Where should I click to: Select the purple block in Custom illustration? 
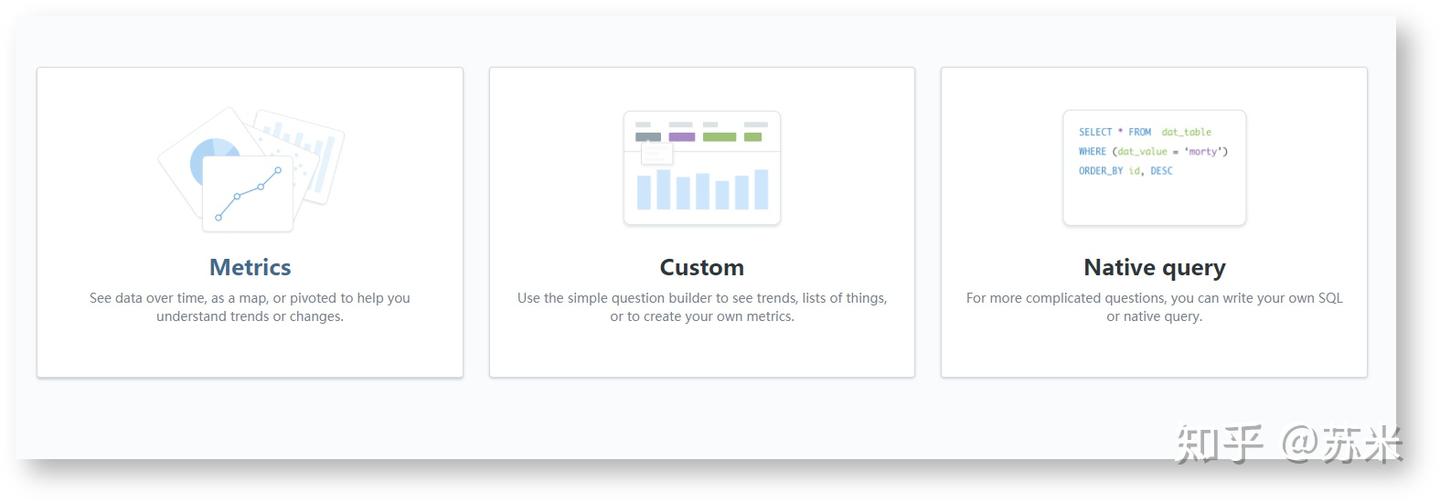681,137
